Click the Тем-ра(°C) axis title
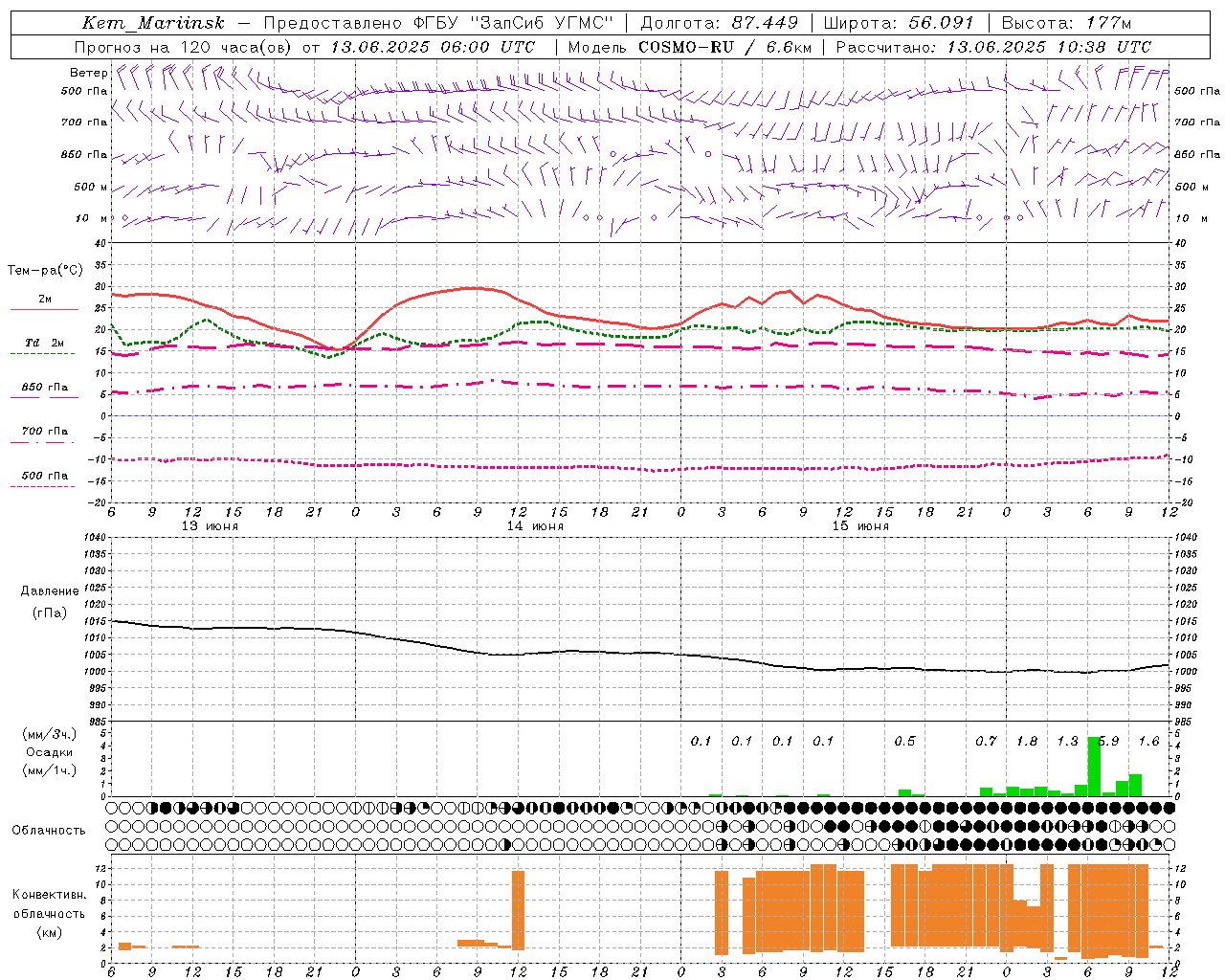 pyautogui.click(x=45, y=271)
